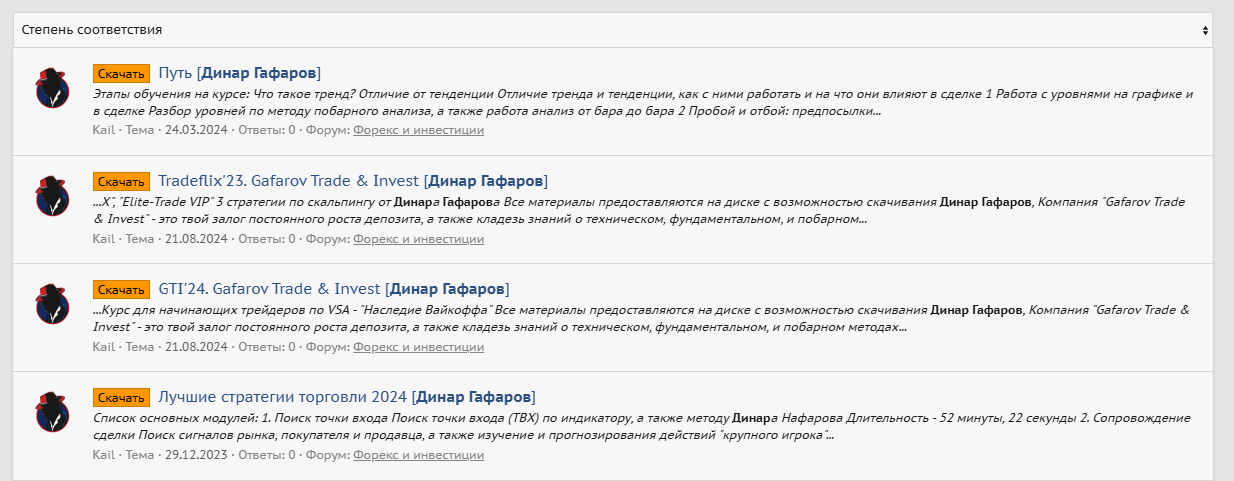Open Форекс и инвестиции forum under Путь
The image size is (1234, 481).
pos(418,130)
